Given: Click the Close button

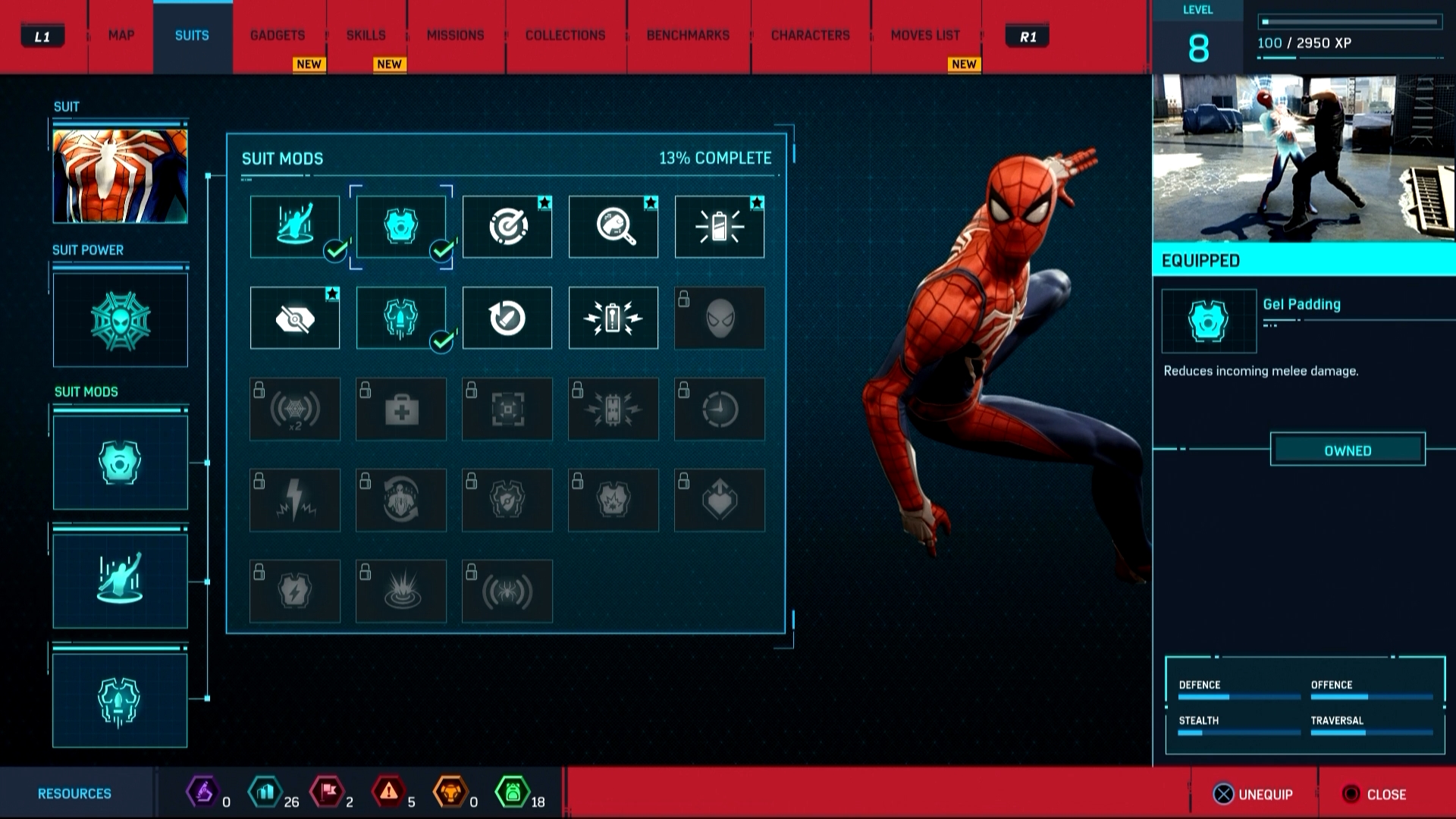Looking at the screenshot, I should point(1374,794).
